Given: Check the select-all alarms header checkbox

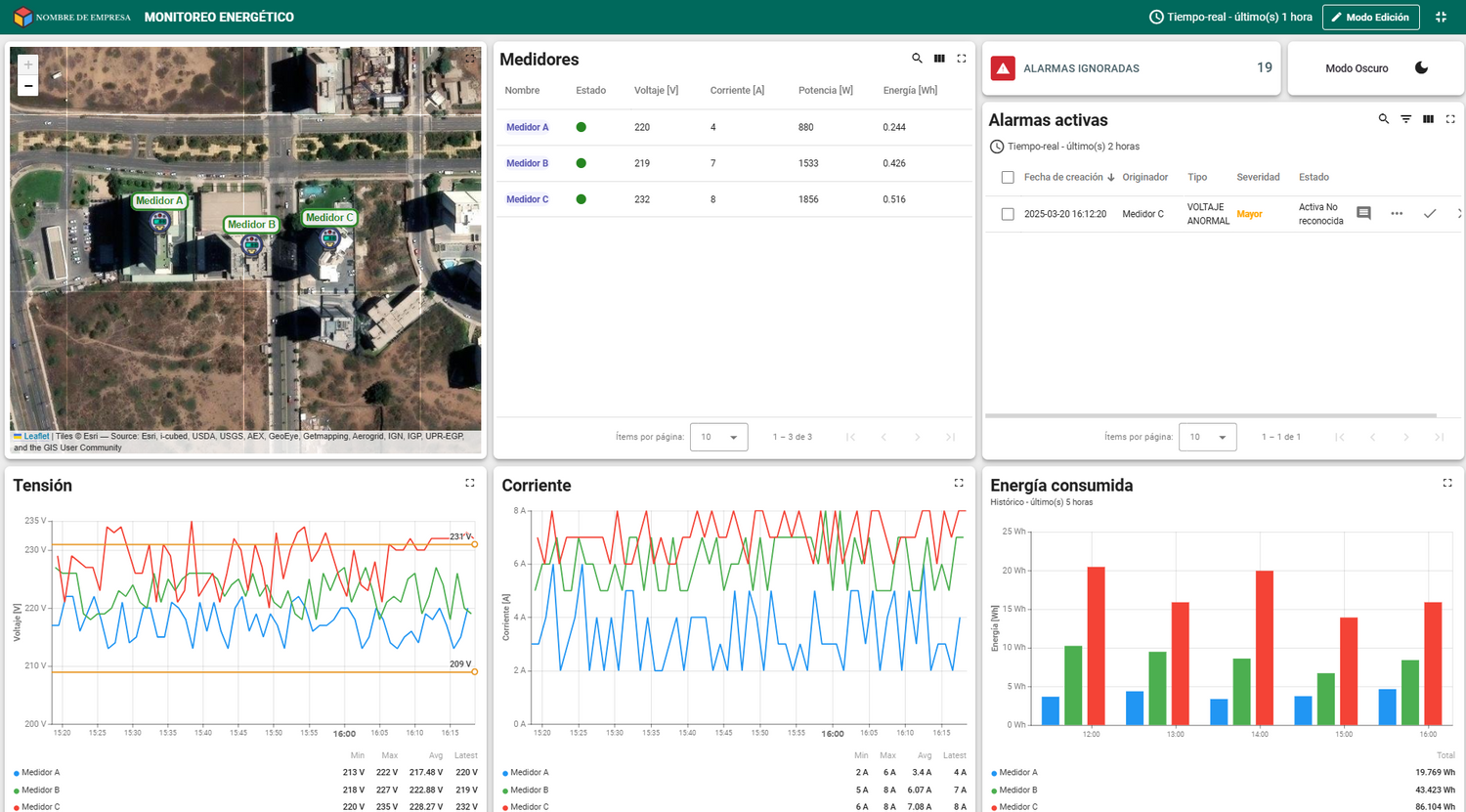Looking at the screenshot, I should point(1008,178).
